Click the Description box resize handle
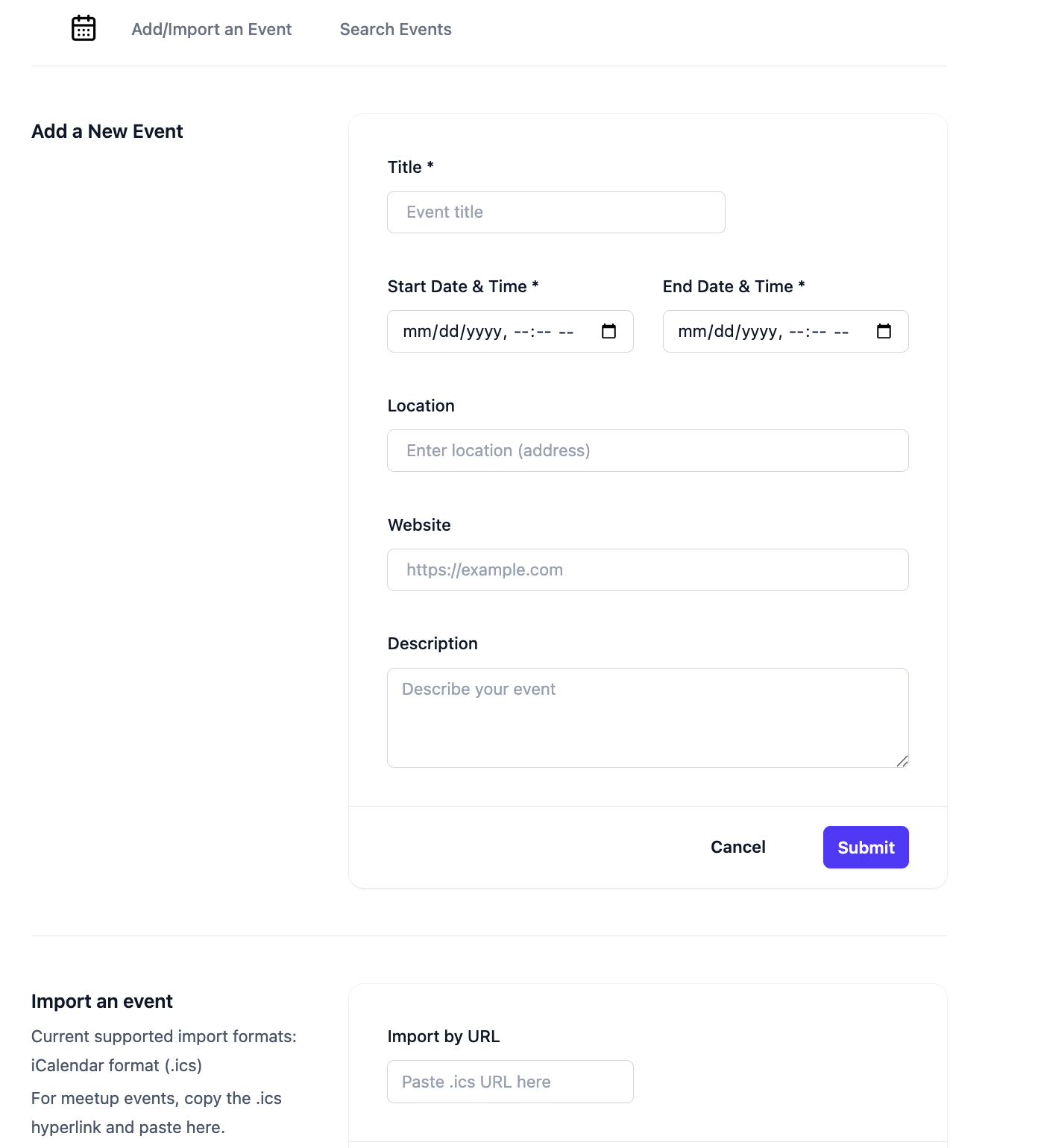The image size is (1038, 1148). pyautogui.click(x=902, y=761)
